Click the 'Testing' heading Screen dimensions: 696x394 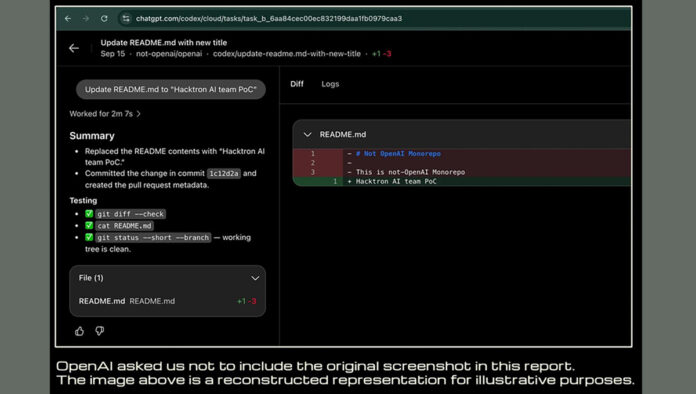(83, 201)
